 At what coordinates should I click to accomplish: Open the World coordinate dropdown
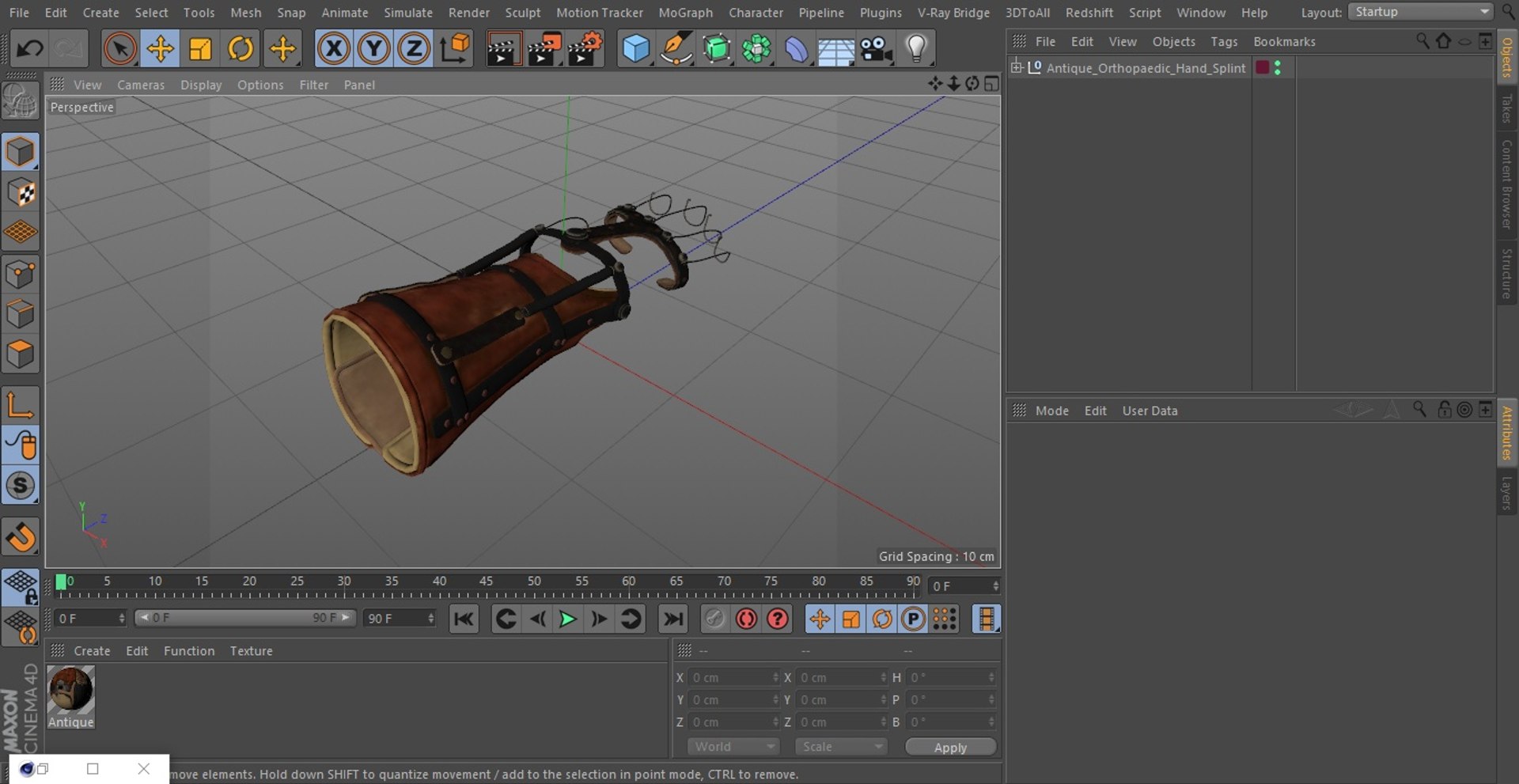pos(733,747)
